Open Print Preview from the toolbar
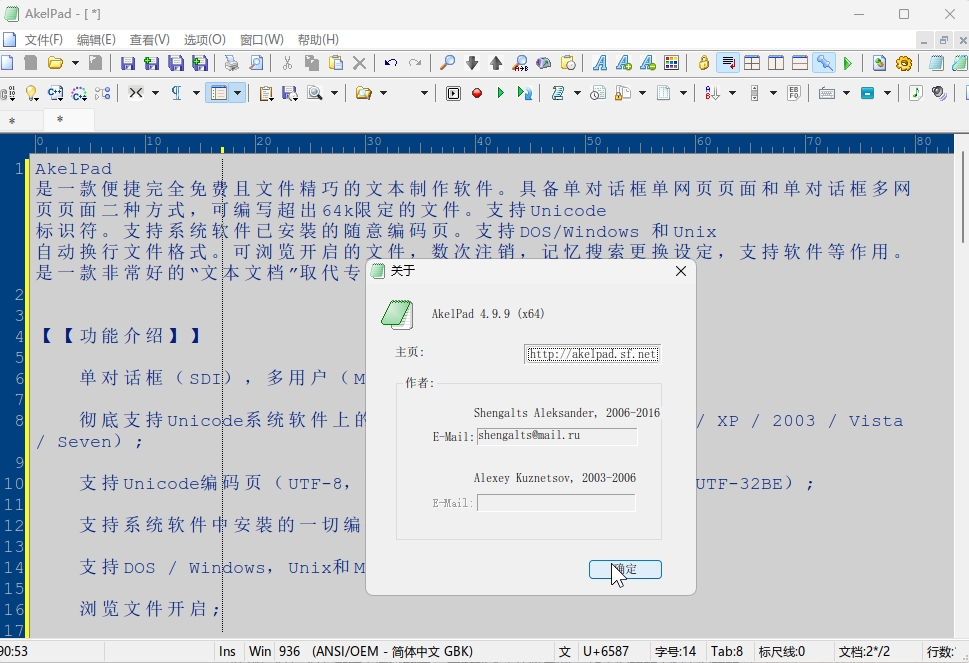969x663 pixels. 256,62
